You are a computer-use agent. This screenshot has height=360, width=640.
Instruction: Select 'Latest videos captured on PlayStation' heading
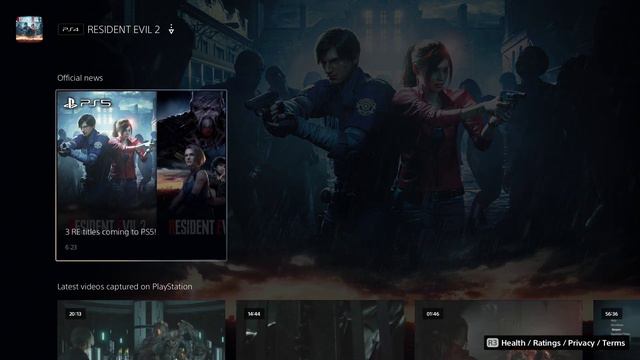[x=124, y=287]
